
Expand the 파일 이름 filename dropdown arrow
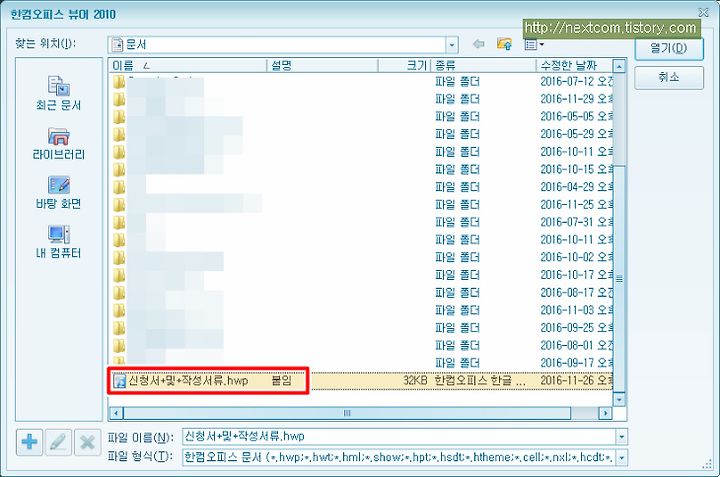point(622,437)
